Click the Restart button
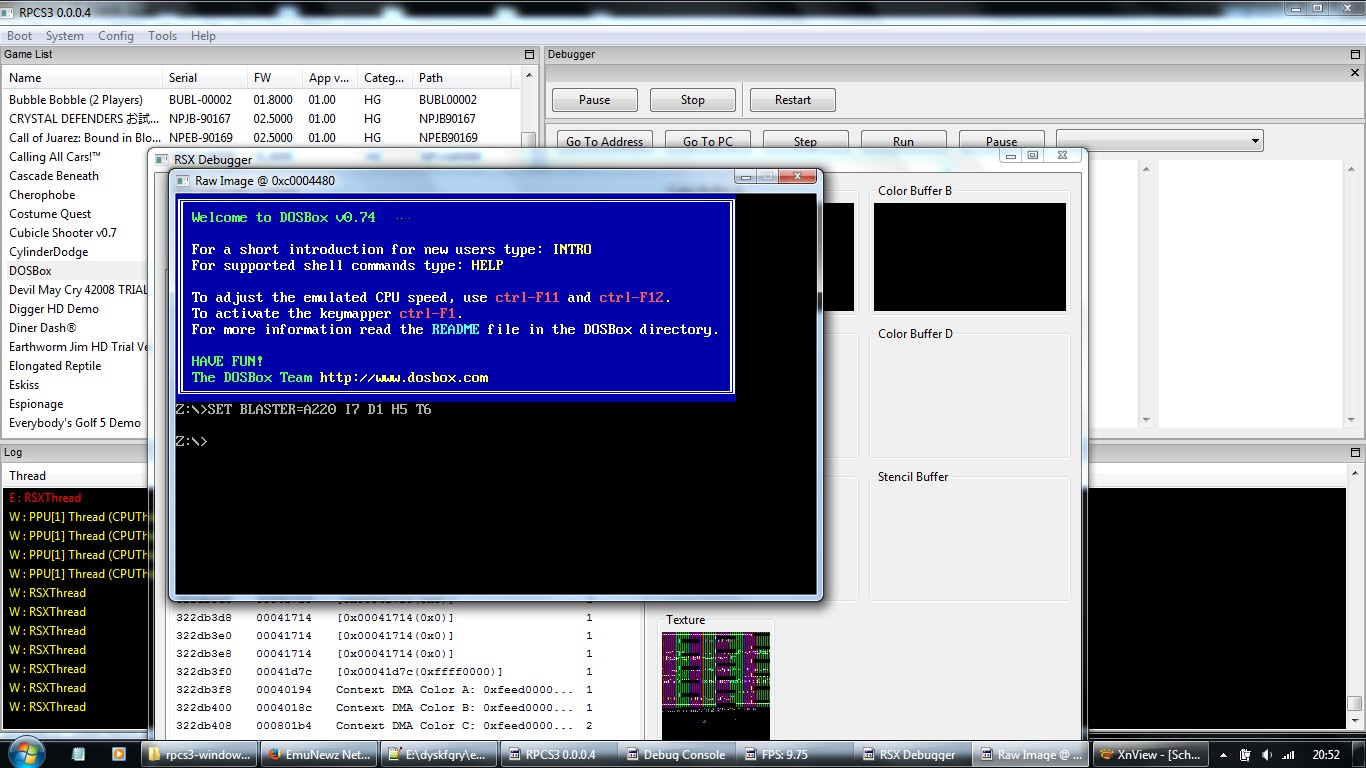1366x768 pixels. click(x=792, y=100)
